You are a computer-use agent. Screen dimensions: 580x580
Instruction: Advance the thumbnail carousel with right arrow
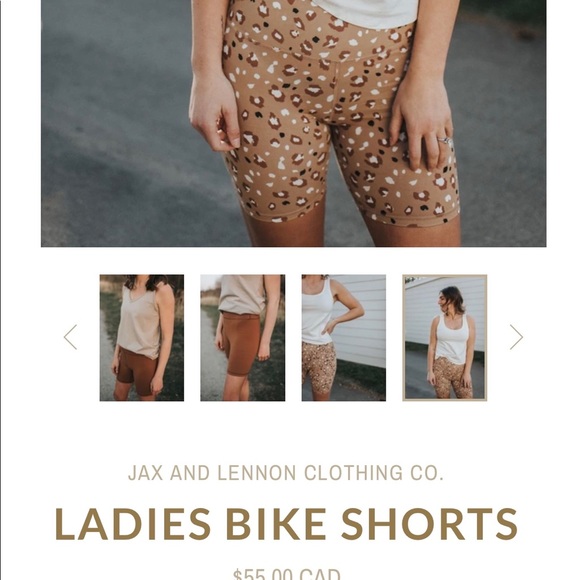(516, 337)
